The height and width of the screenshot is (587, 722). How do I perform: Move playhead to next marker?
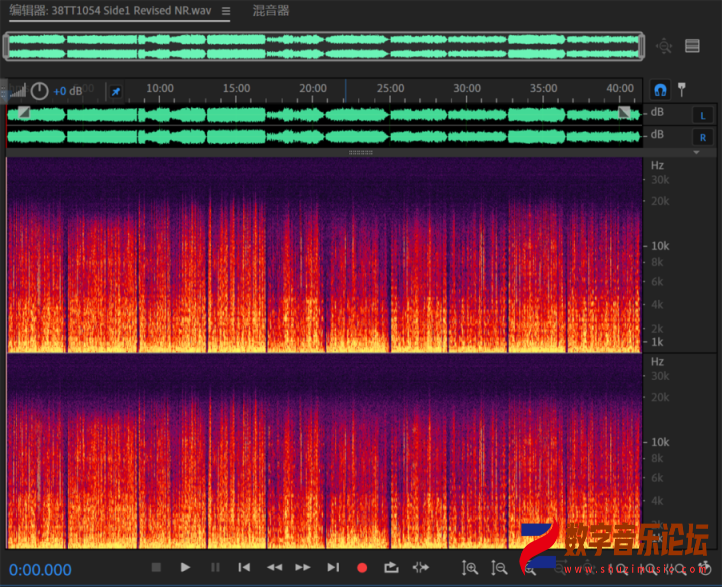click(333, 568)
